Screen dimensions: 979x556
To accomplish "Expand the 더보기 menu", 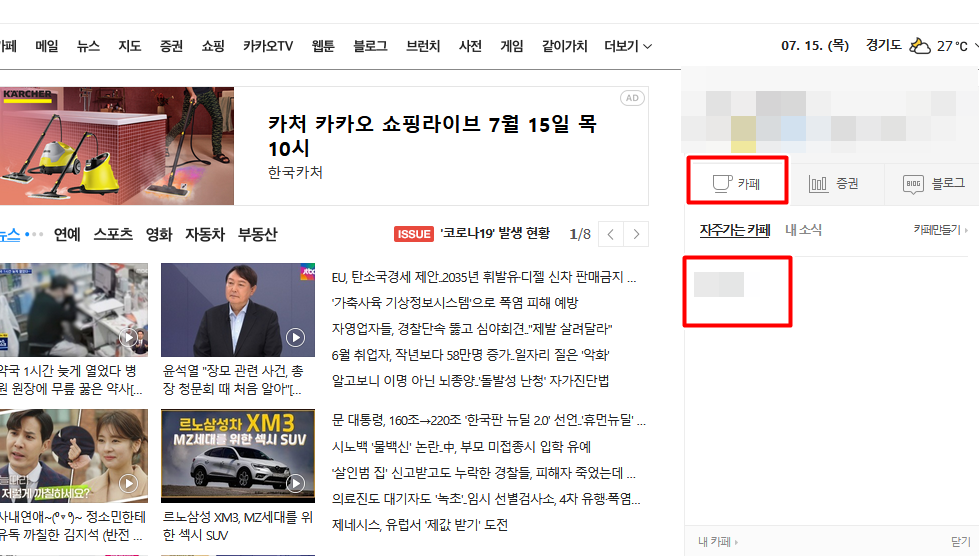I will [x=628, y=46].
